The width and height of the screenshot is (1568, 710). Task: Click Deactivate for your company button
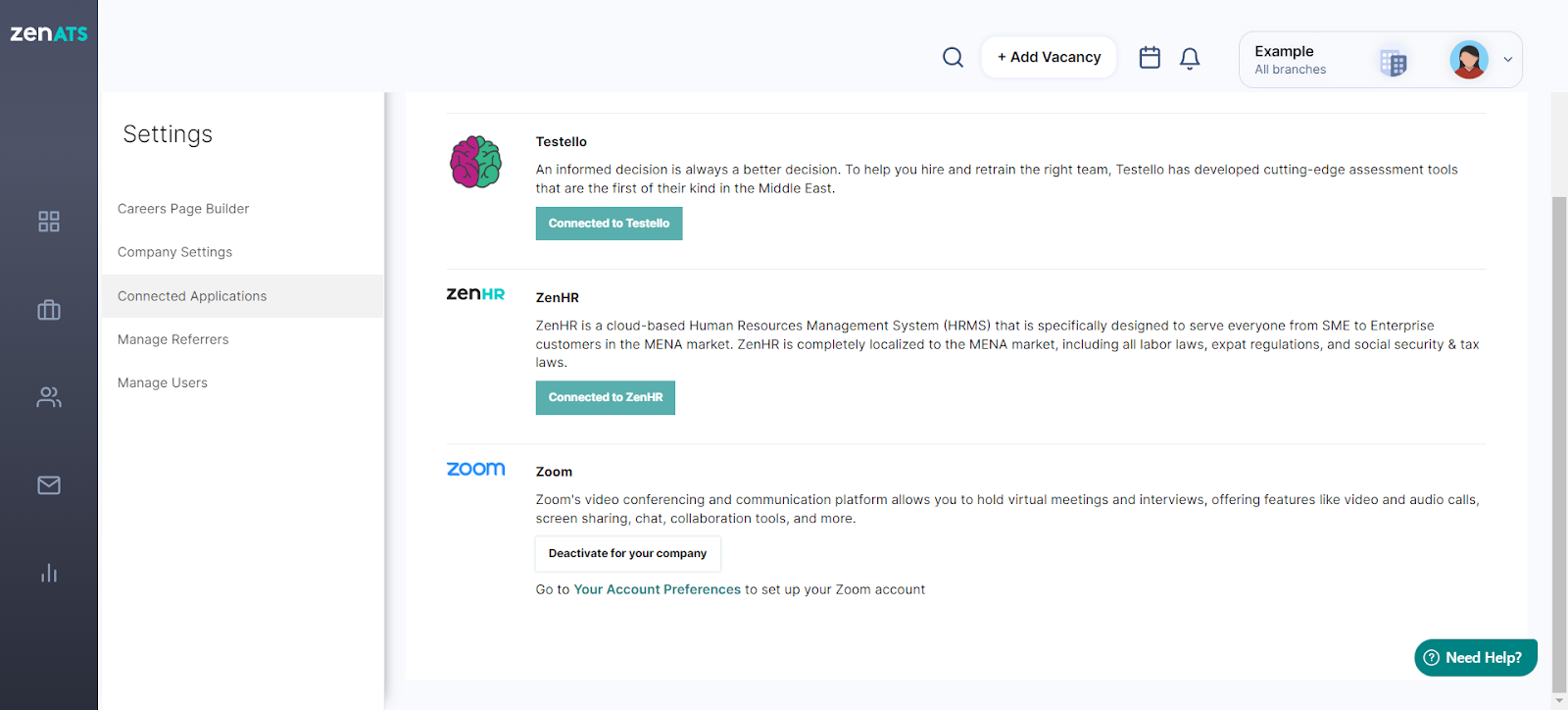click(x=627, y=553)
